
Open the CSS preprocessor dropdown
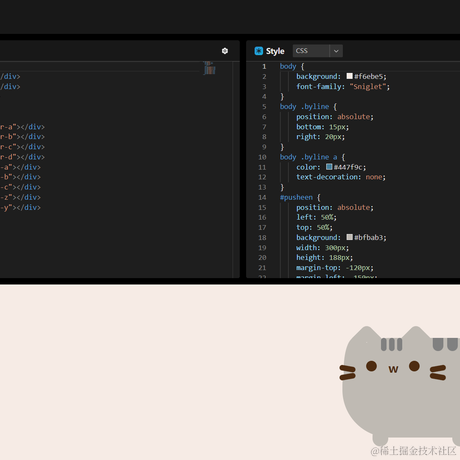point(317,51)
